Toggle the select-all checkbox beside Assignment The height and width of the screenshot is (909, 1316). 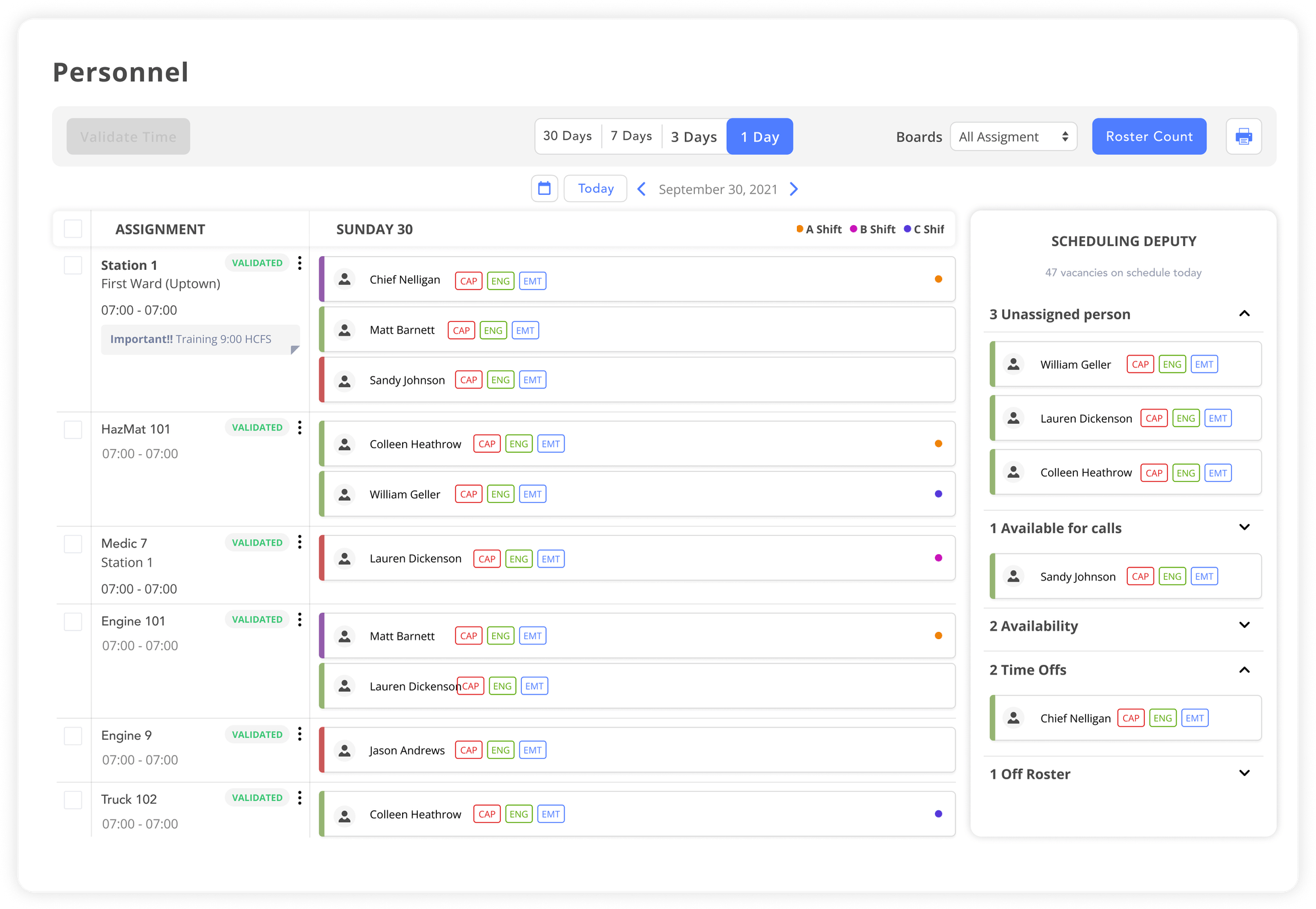(73, 229)
